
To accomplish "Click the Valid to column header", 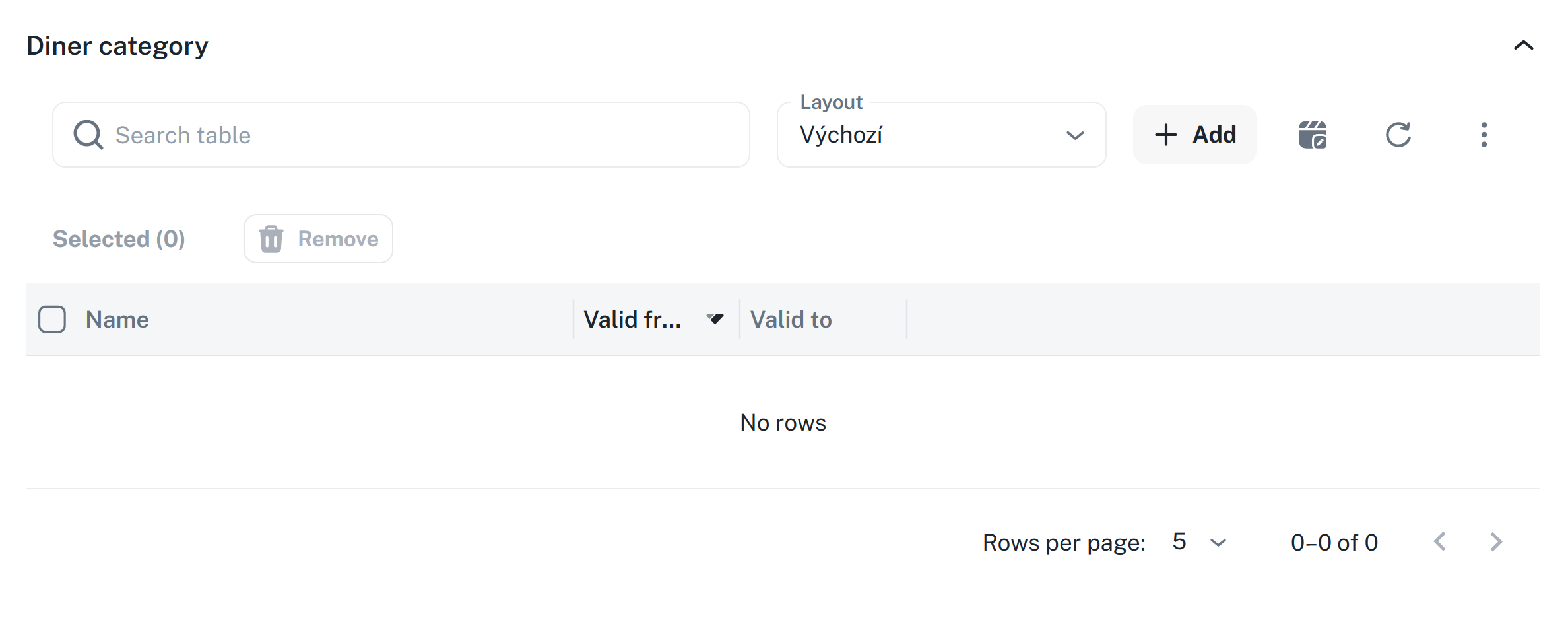I will pos(791,320).
